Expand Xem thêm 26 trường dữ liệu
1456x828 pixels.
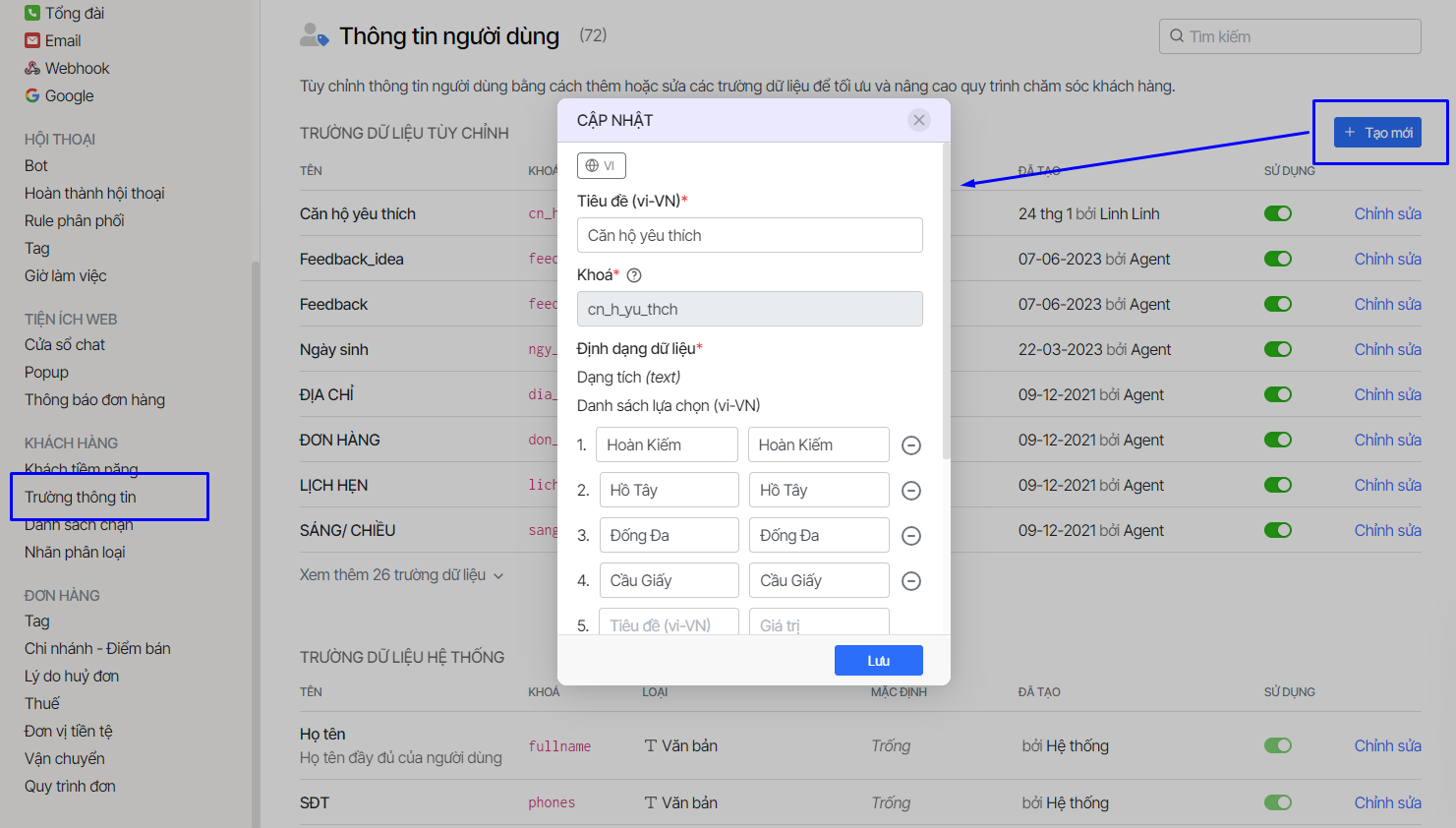coord(401,575)
